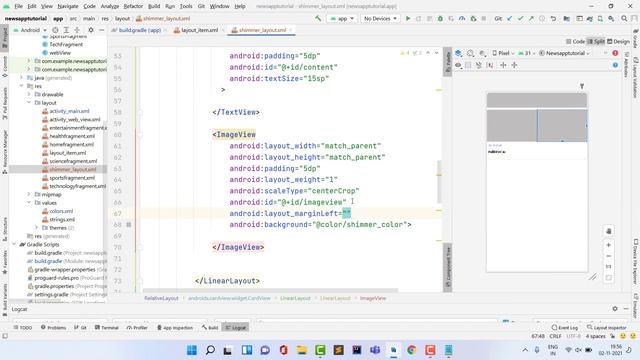The width and height of the screenshot is (640, 360).
Task: Click the editor vertical scrollbar
Action: pos(439,182)
